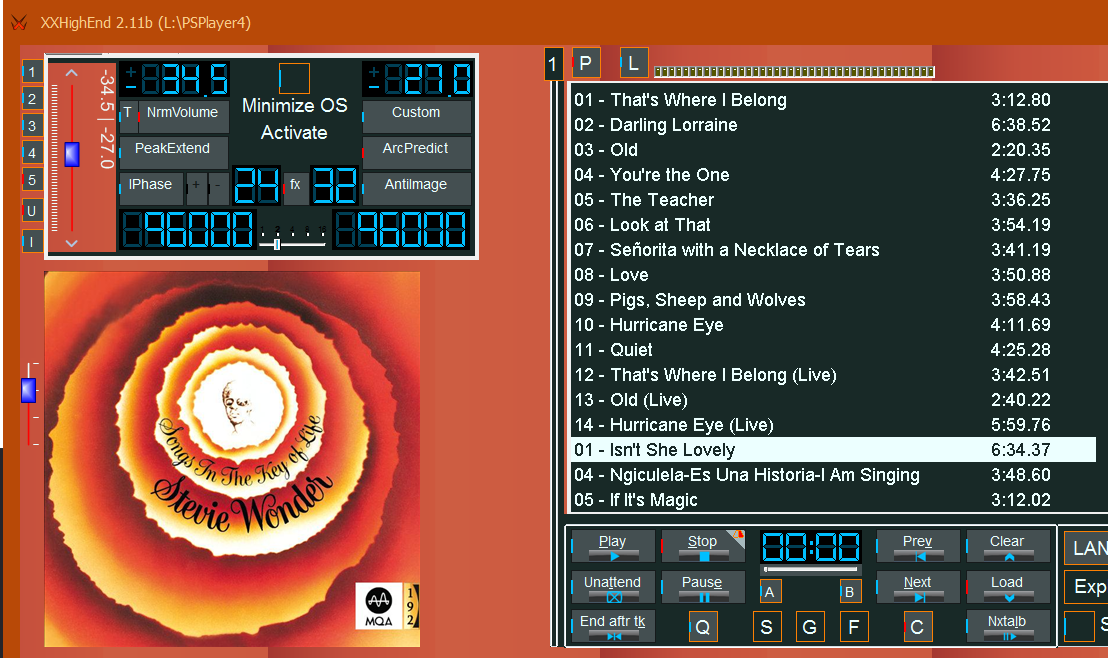1108x658 pixels.
Task: Click the G square button
Action: (810, 627)
